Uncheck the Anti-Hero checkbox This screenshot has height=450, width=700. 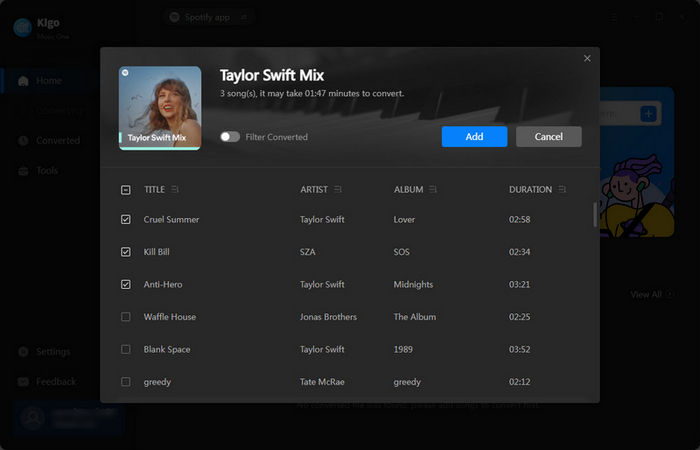click(125, 284)
